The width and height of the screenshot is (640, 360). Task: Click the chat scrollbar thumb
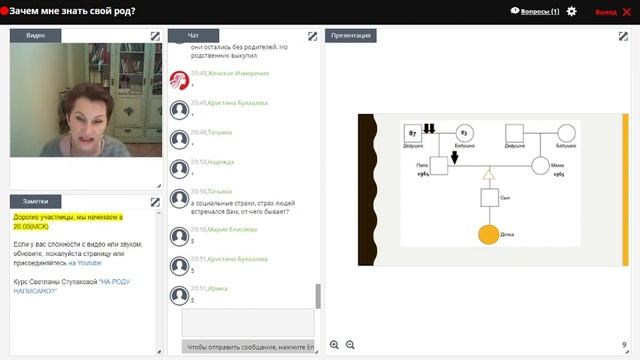click(x=318, y=296)
